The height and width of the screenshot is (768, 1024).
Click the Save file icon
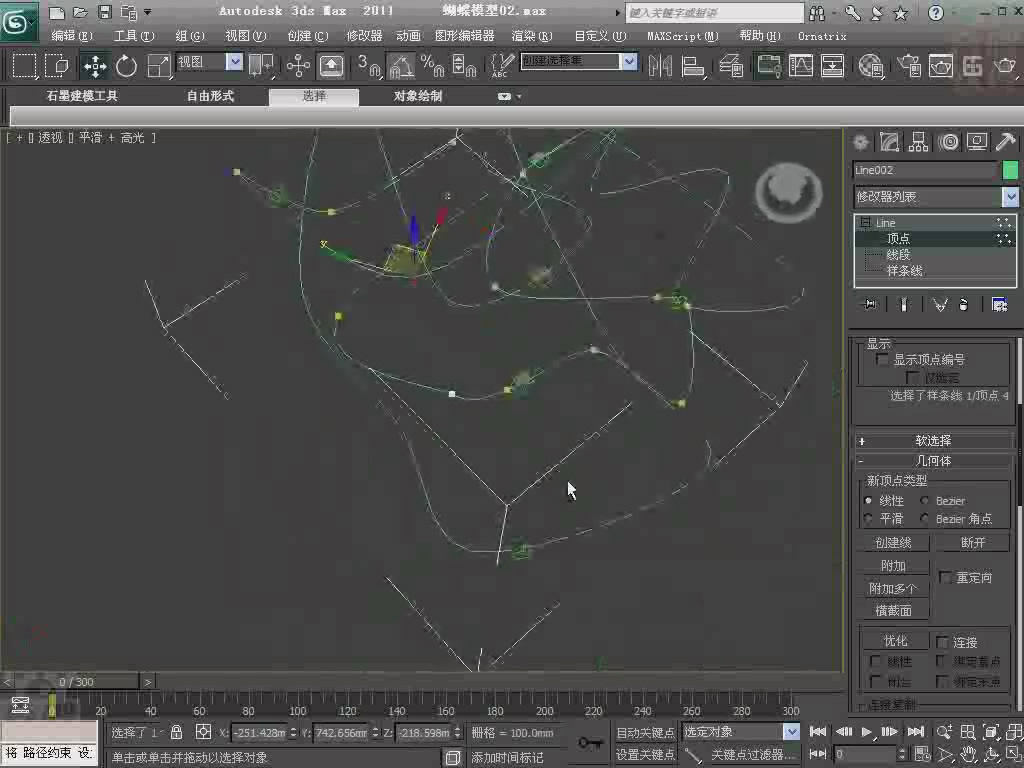point(104,12)
